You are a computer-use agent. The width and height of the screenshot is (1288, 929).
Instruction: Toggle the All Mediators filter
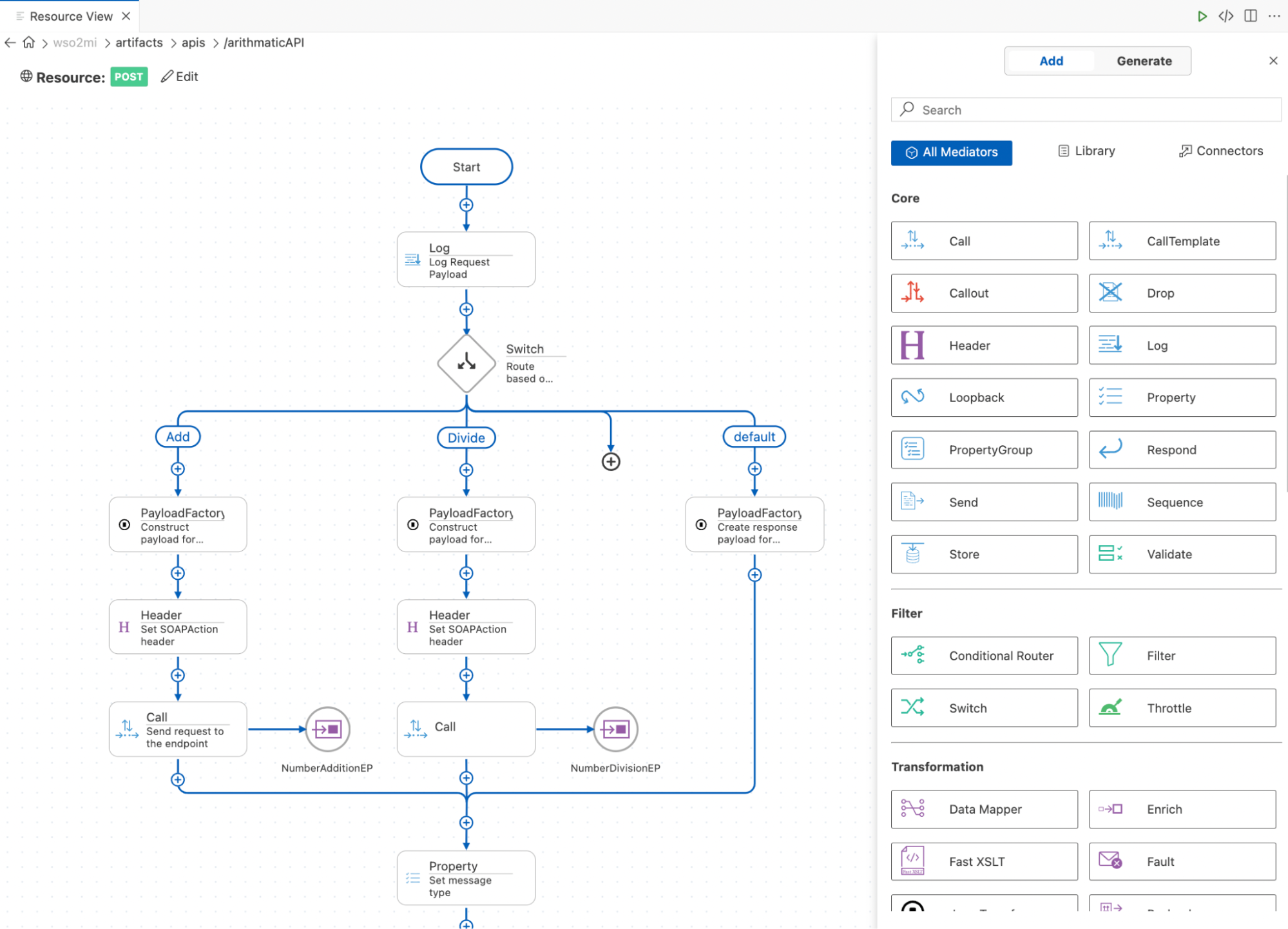click(x=951, y=153)
